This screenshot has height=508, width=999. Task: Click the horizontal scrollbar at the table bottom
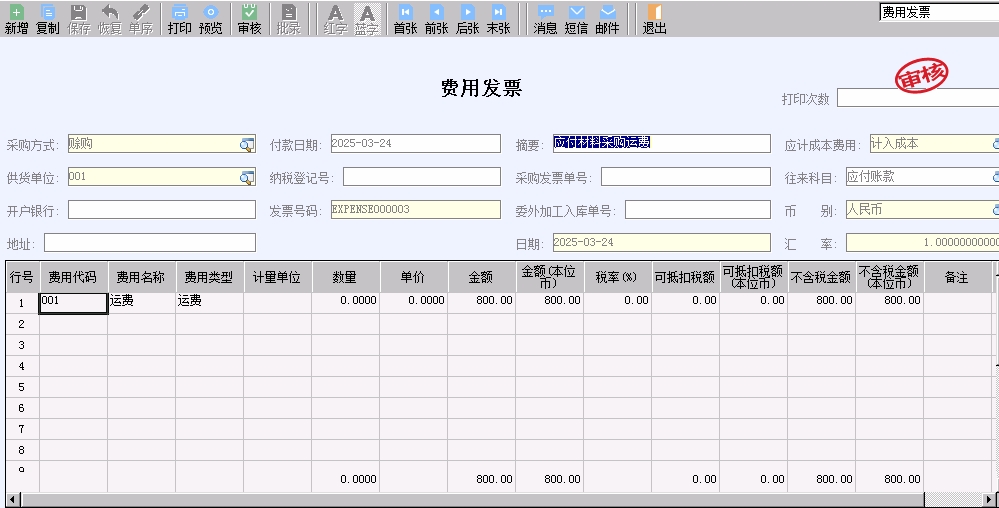tap(500, 499)
